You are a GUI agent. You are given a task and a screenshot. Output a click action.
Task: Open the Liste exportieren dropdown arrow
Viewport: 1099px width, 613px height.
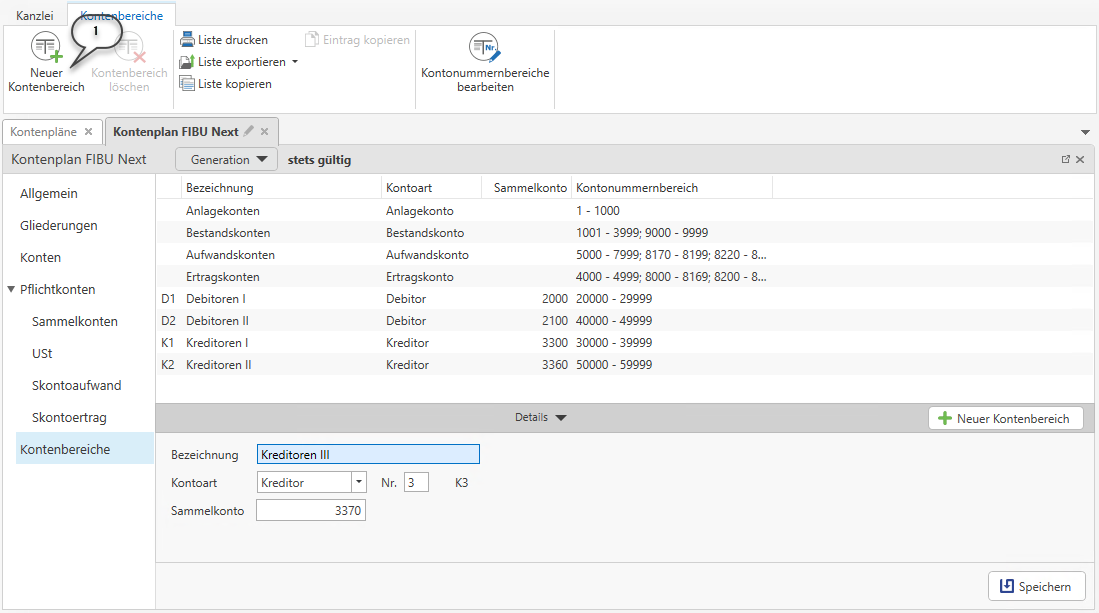[x=295, y=62]
